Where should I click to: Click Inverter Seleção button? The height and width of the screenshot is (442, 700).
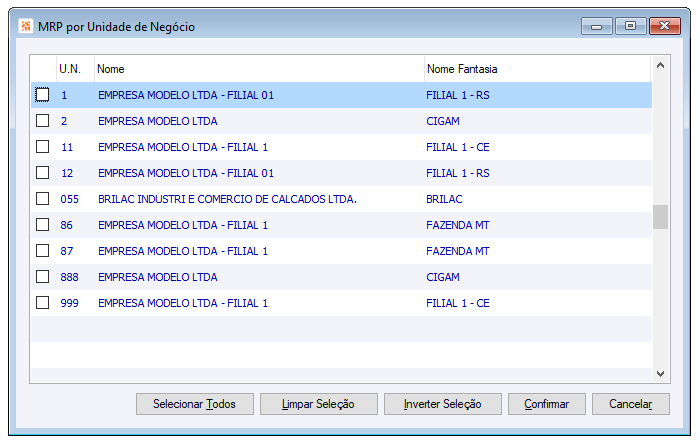443,404
